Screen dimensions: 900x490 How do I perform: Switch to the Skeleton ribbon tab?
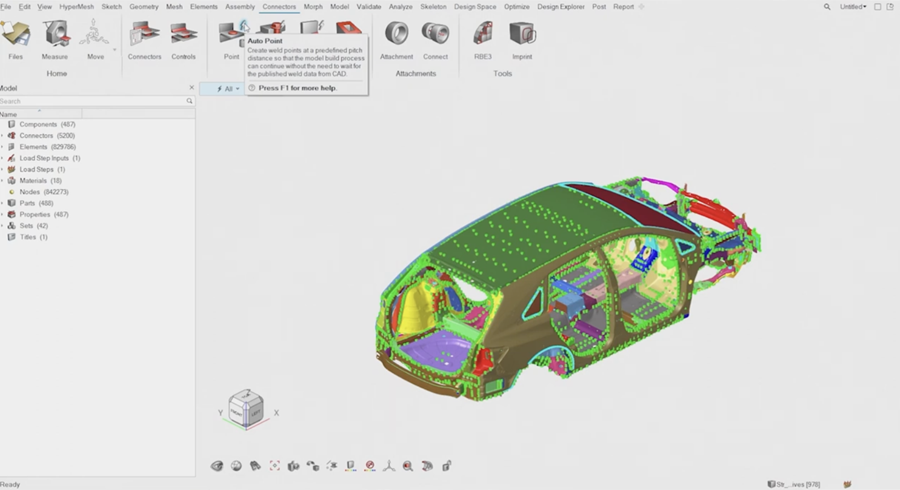click(433, 7)
